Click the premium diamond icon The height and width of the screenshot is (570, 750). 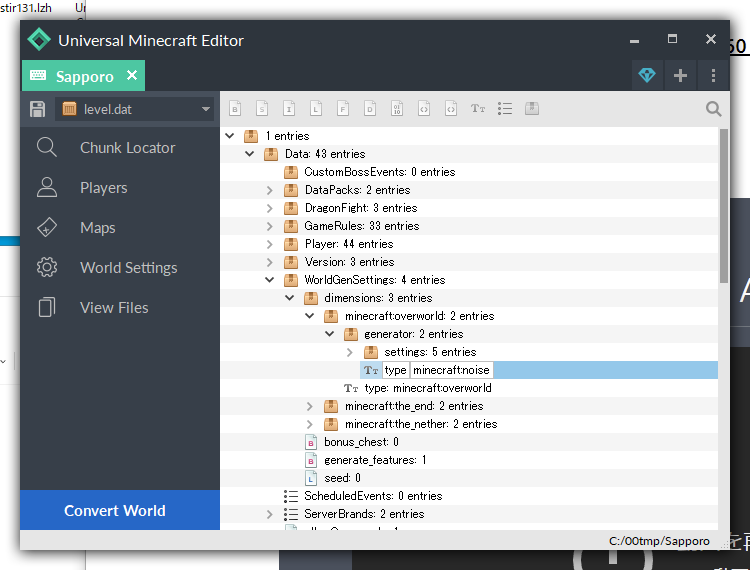pos(647,75)
